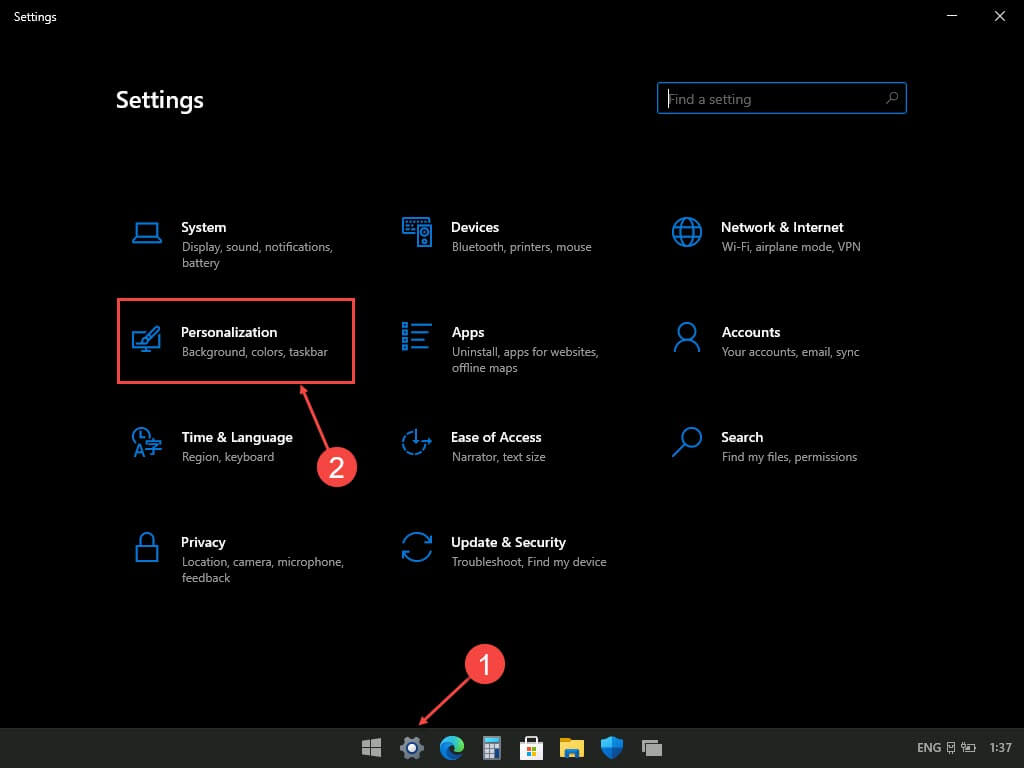This screenshot has height=768, width=1024.
Task: Open the System settings title
Action: click(204, 227)
